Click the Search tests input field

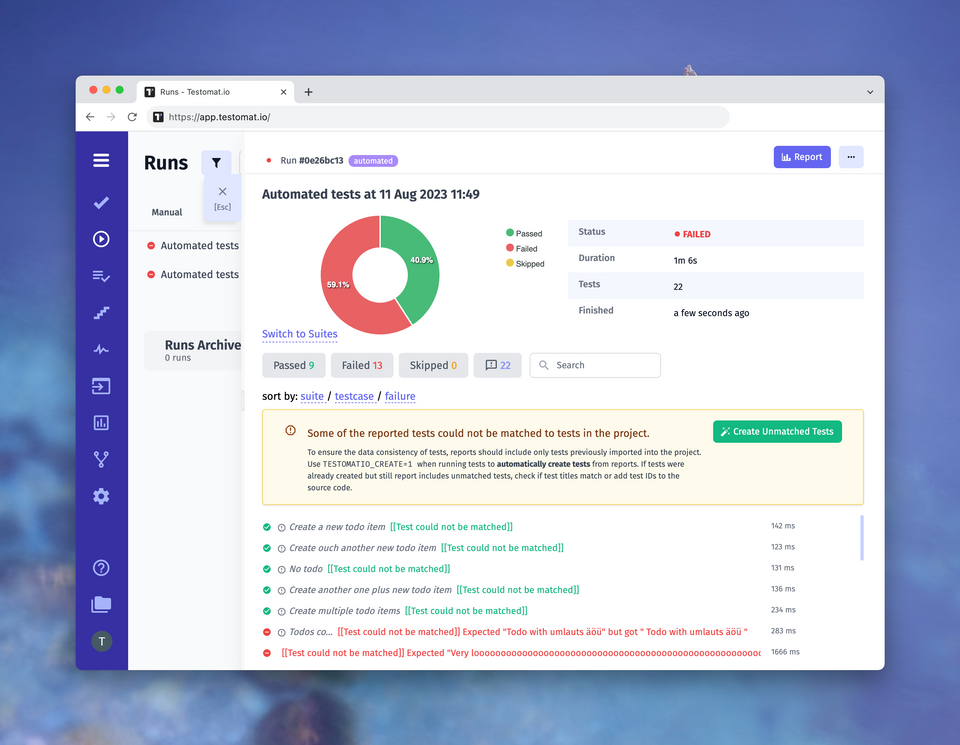click(x=595, y=365)
